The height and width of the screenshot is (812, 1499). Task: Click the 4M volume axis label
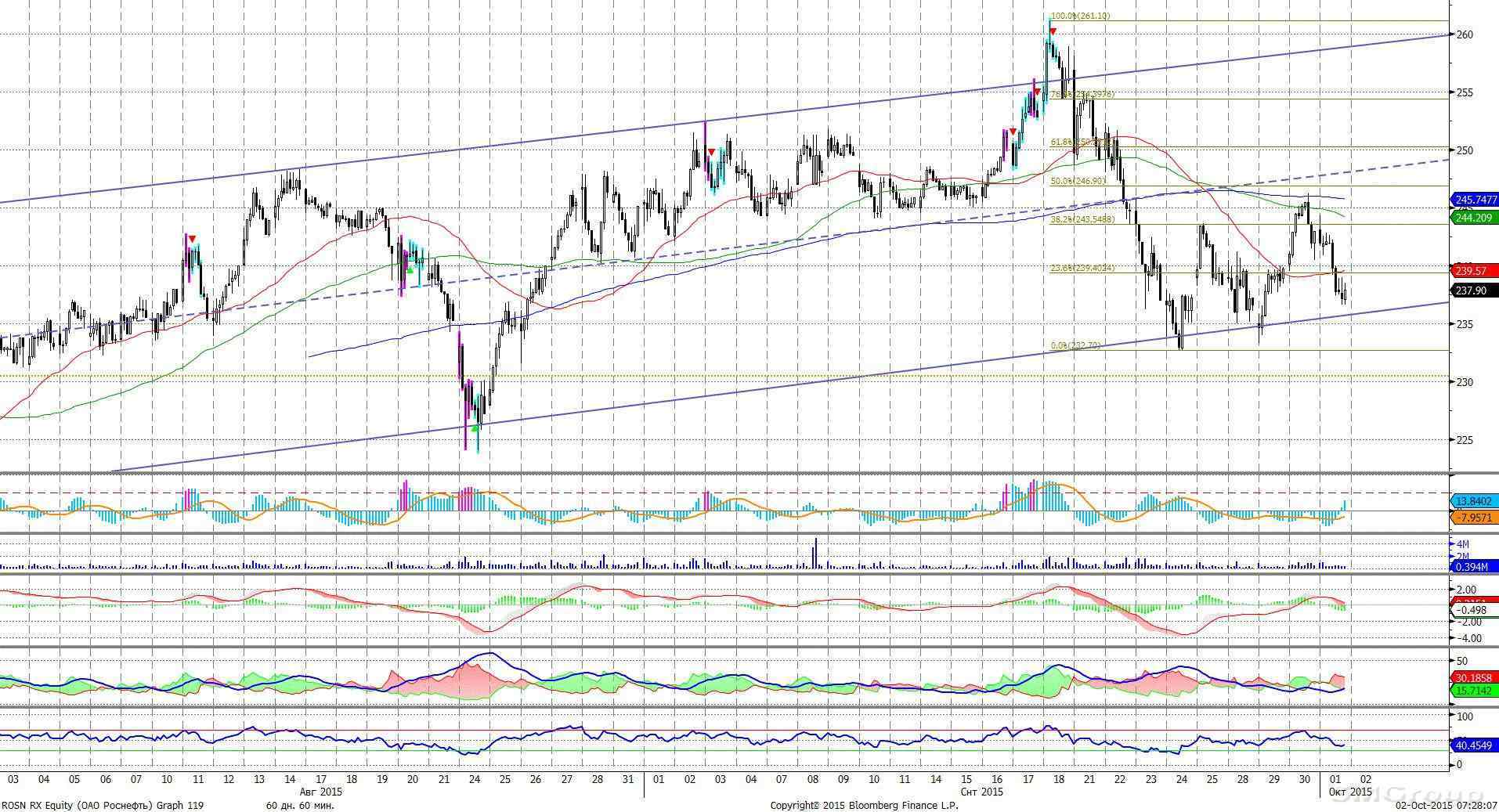1462,544
